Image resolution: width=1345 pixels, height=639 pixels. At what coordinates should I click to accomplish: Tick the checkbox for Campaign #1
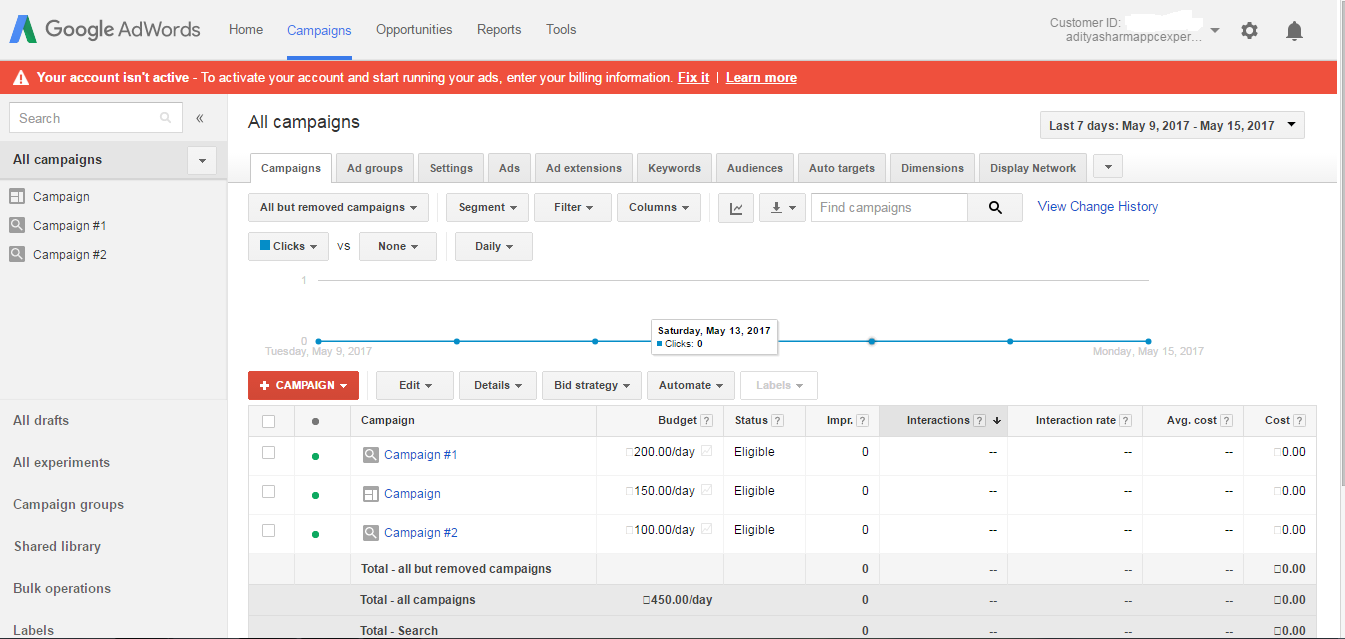(268, 452)
